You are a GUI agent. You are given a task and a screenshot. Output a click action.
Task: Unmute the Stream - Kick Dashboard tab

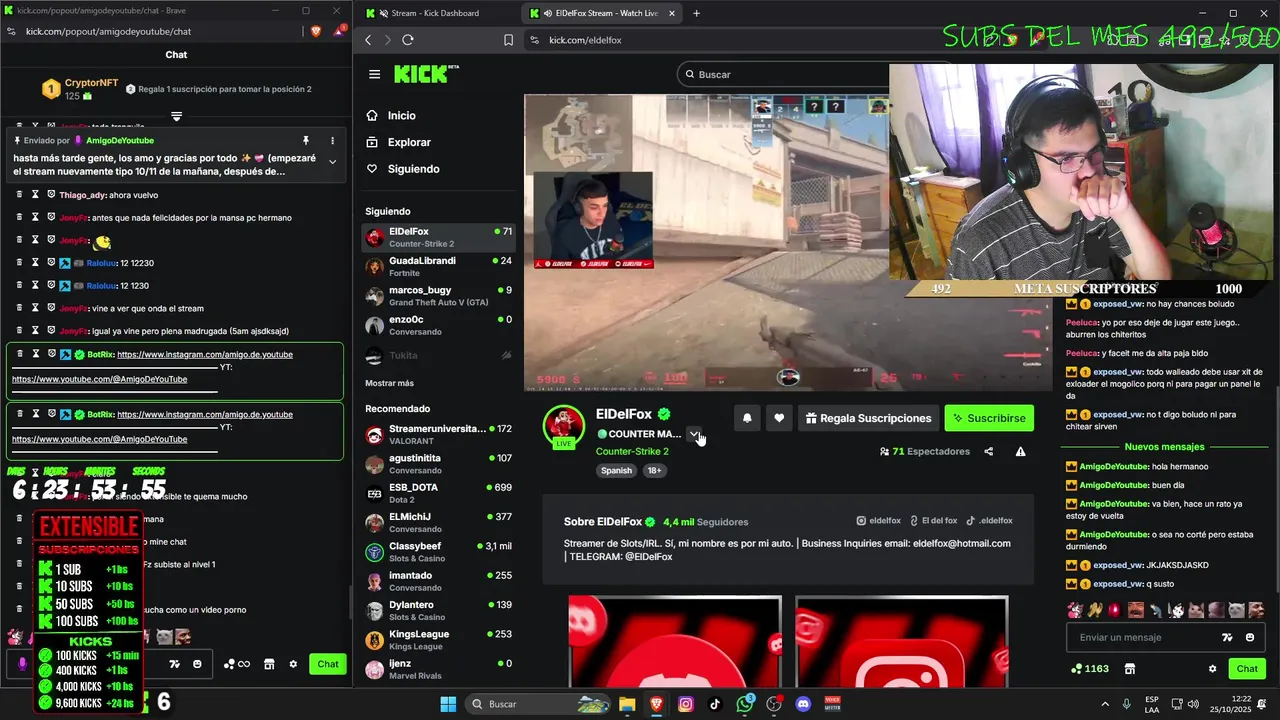point(382,13)
